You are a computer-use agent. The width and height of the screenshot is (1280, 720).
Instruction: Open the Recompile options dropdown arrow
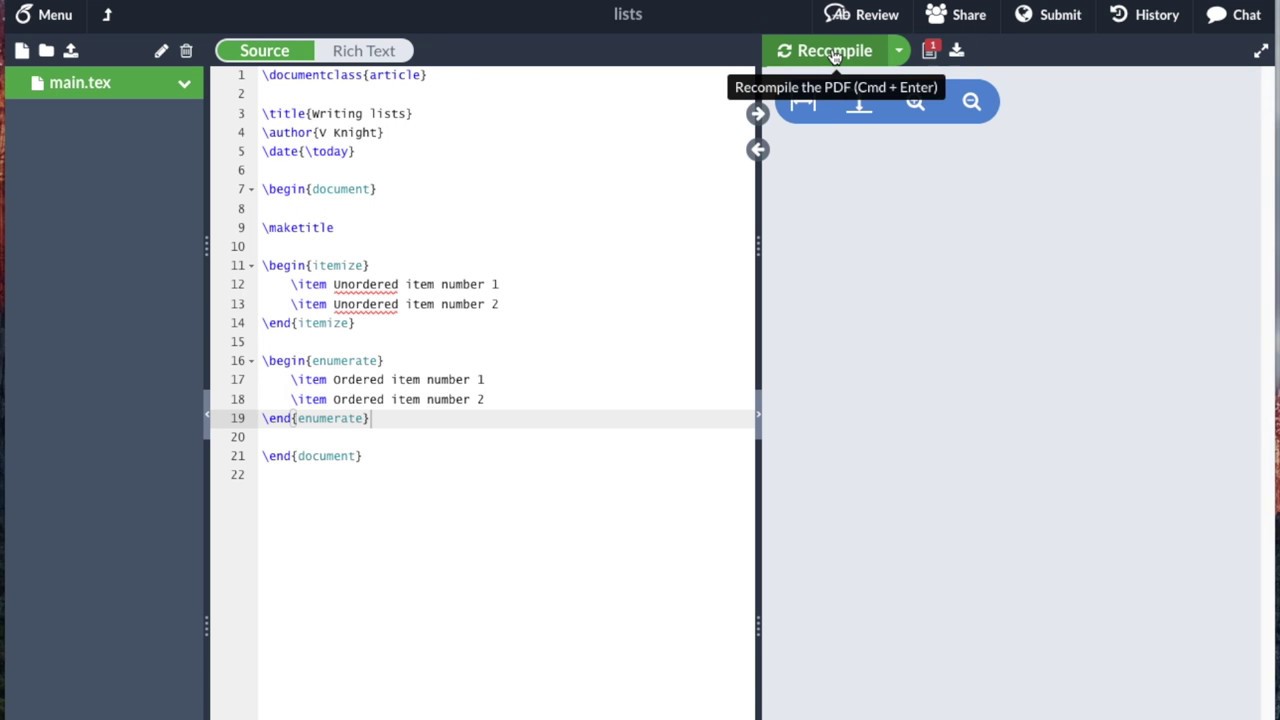(x=899, y=51)
